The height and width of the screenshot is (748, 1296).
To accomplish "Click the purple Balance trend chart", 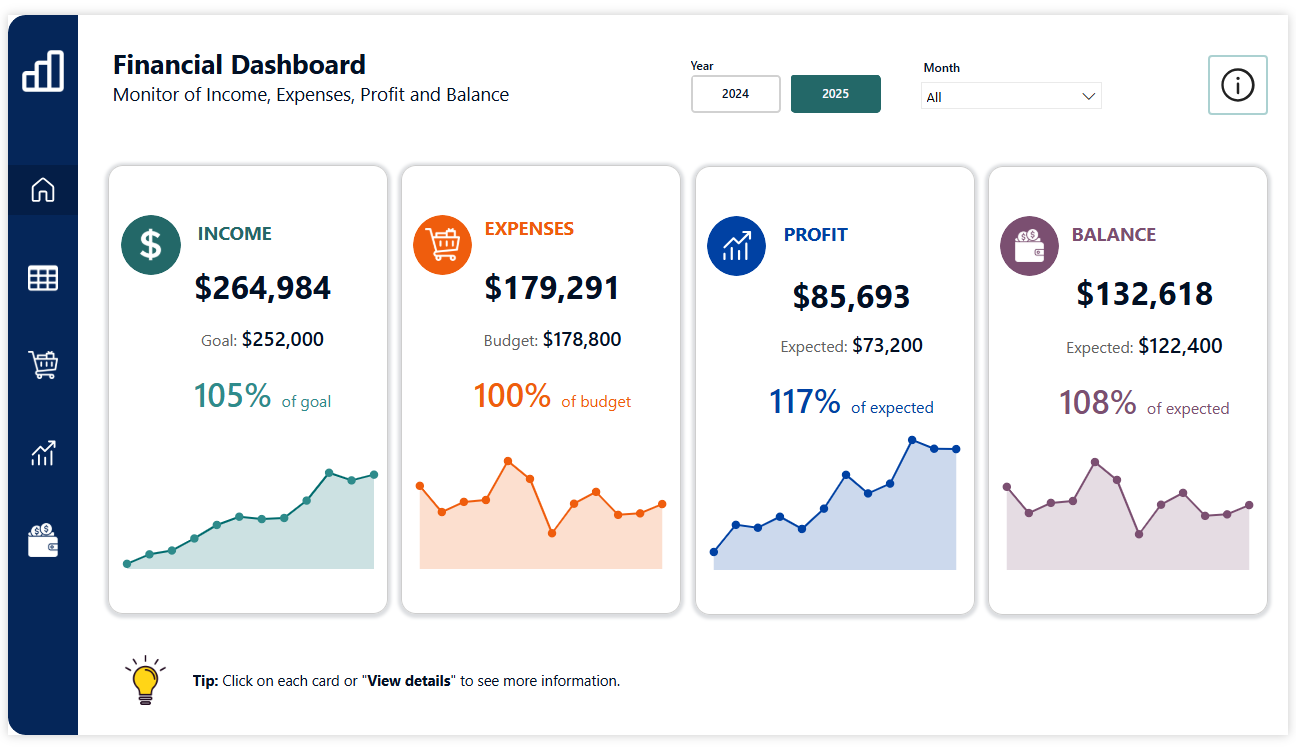I will 1128,515.
